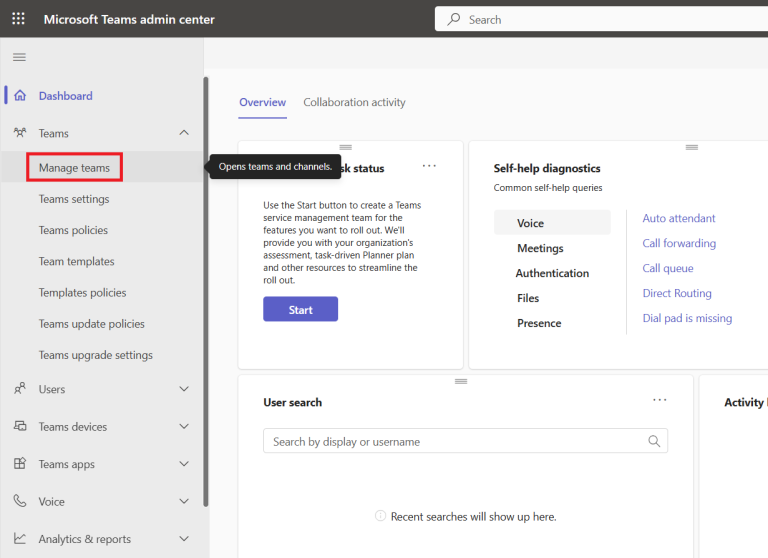
Task: Select the Presence diagnostics category
Action: point(539,323)
